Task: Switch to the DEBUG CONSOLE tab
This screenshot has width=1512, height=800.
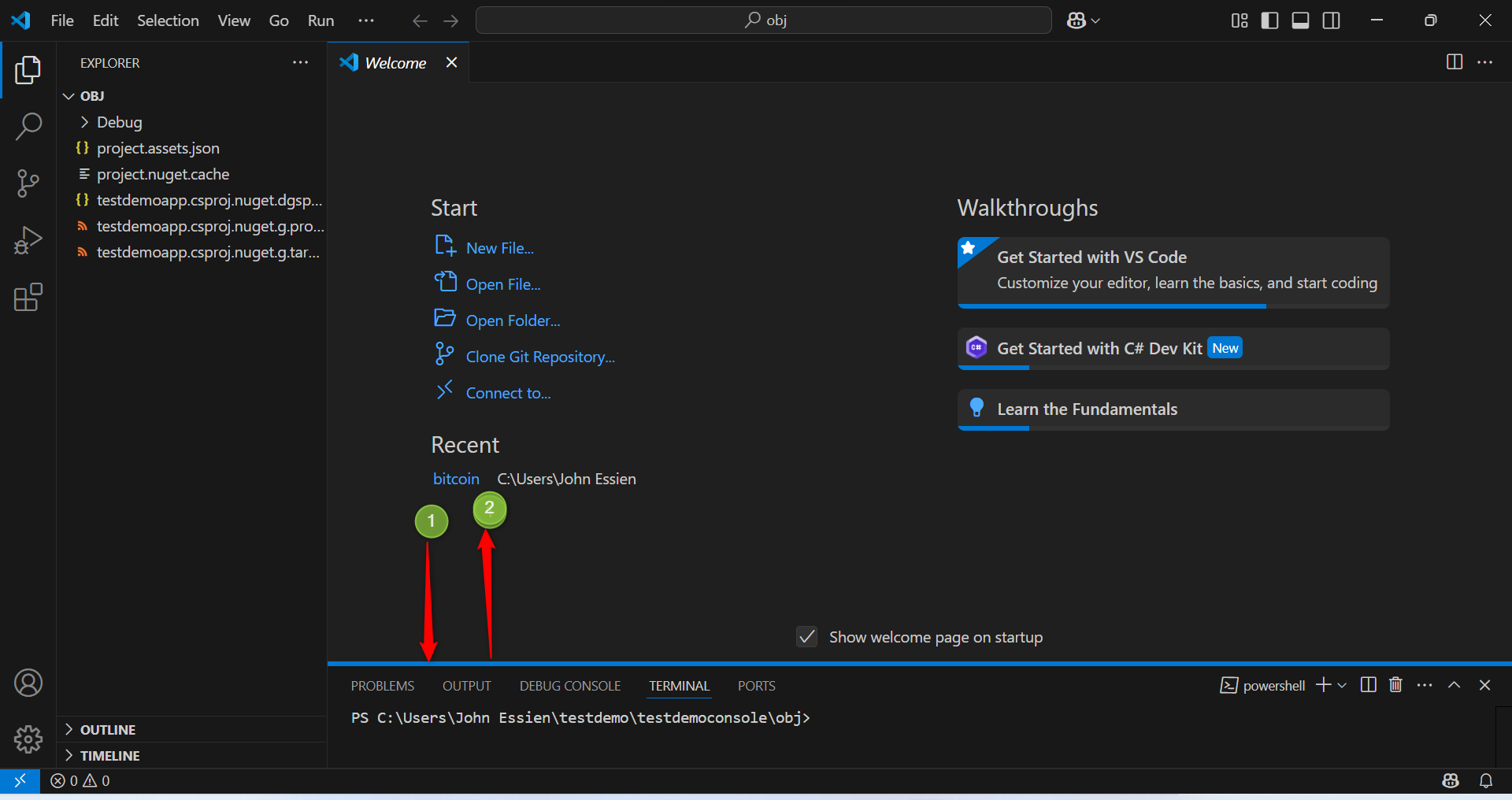Action: tap(570, 686)
